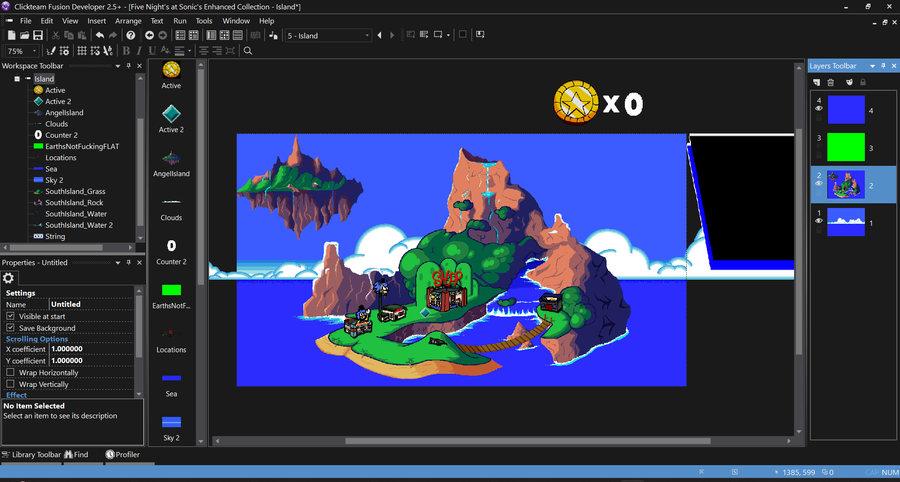The image size is (900, 482).
Task: Open the Settings gear tab in Properties
Action: point(9,278)
